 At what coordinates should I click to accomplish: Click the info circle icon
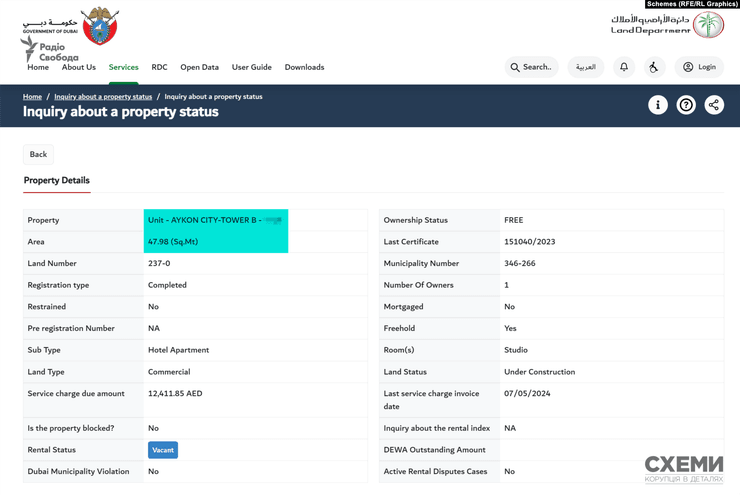(x=658, y=105)
